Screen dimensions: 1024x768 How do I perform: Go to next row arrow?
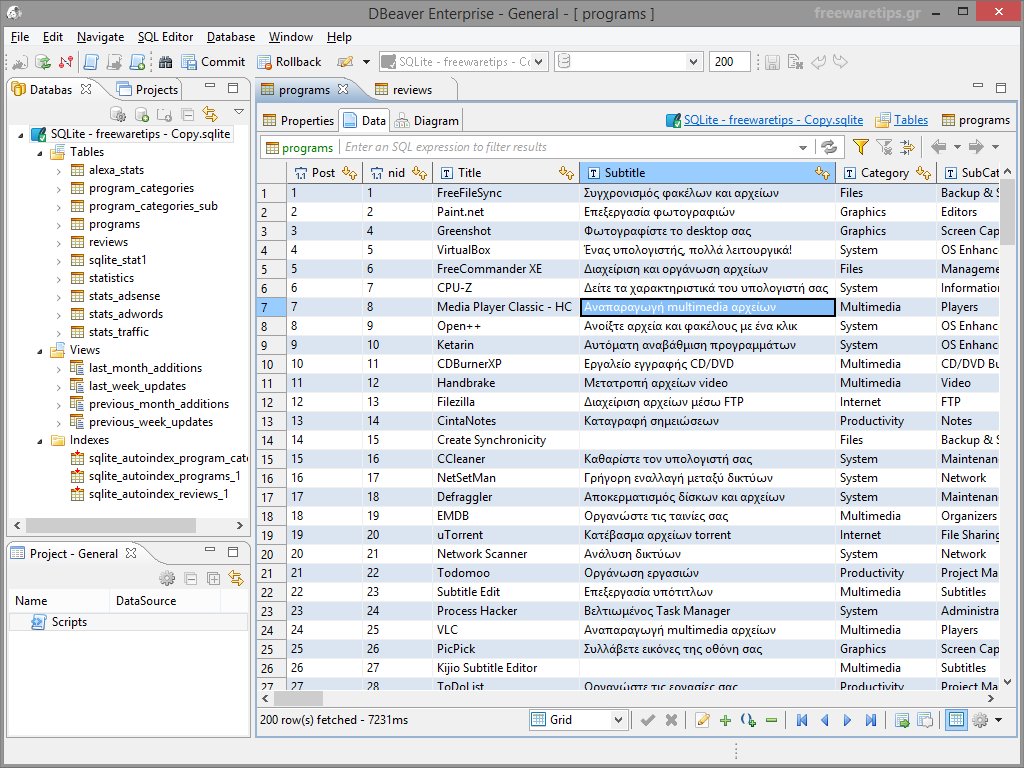tap(847, 720)
